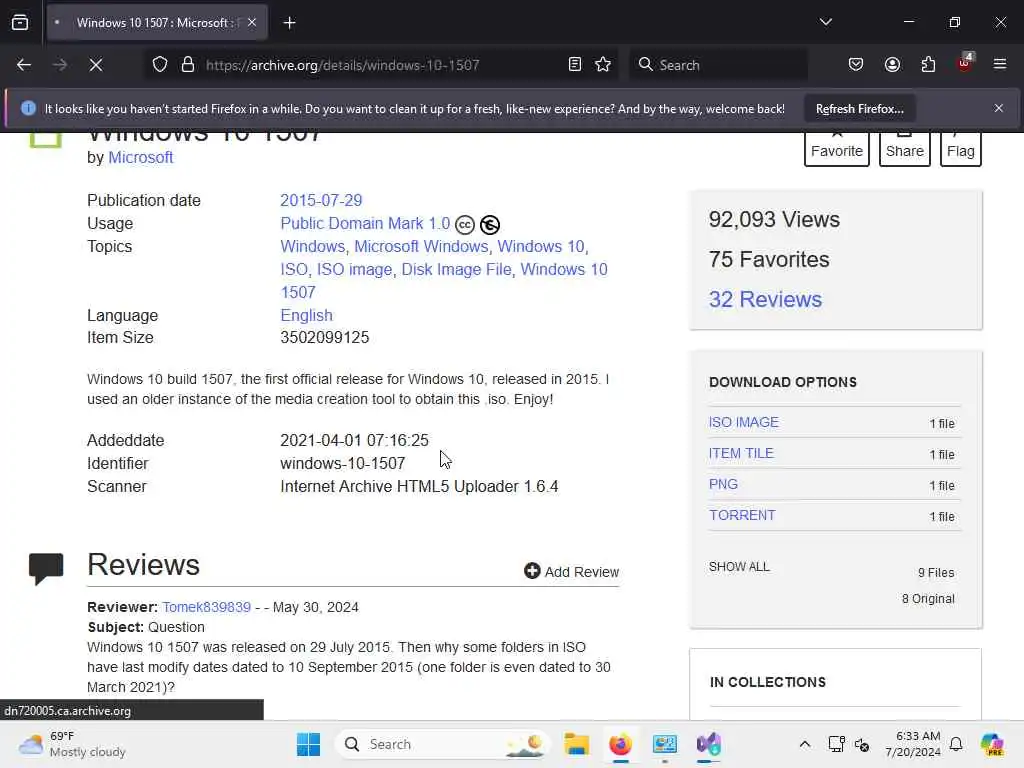1024x768 pixels.
Task: Click the Firefox Search box
Action: coord(718,65)
